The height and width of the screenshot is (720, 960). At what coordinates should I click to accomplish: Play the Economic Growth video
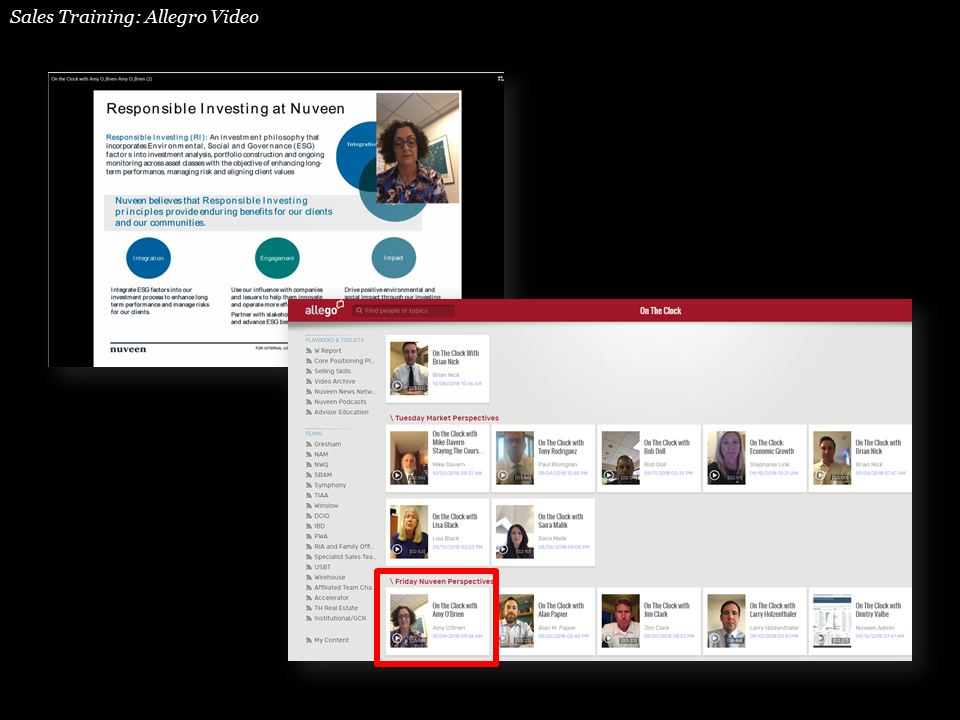(714, 475)
